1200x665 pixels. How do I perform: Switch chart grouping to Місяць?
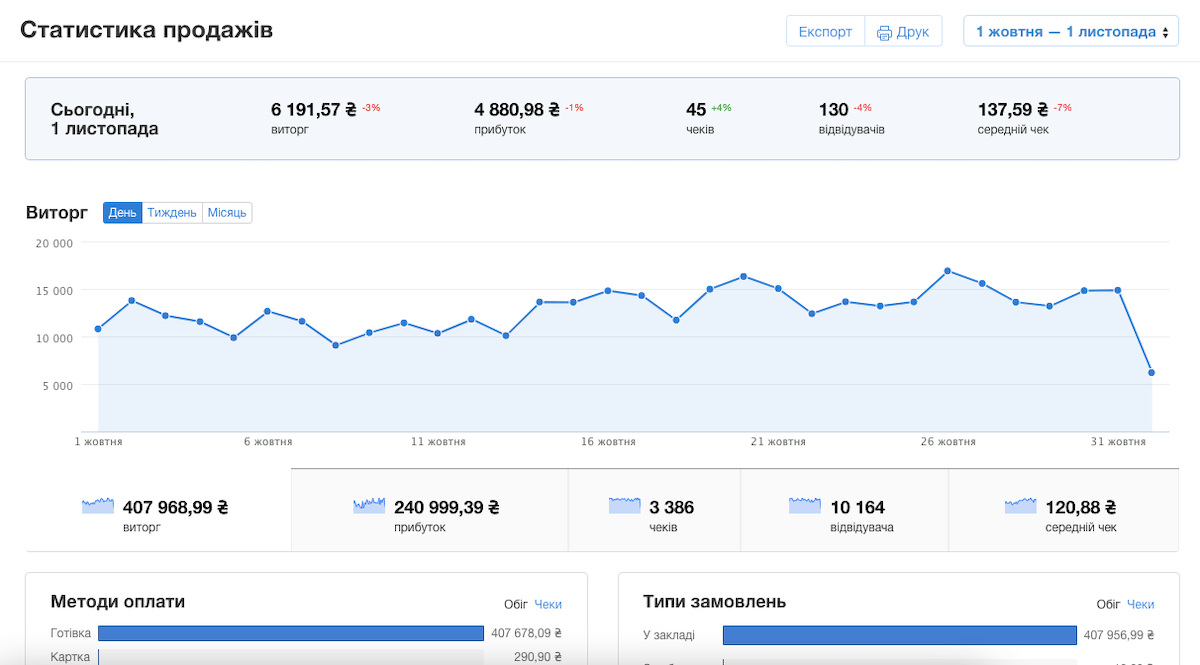(x=227, y=213)
